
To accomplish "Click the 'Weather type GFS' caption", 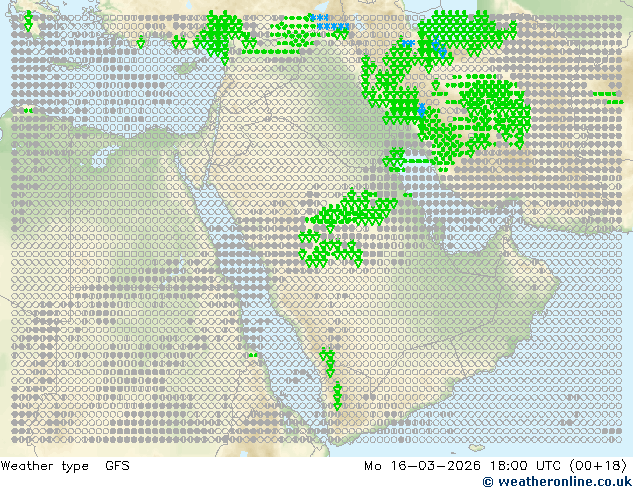I will coord(65,466).
